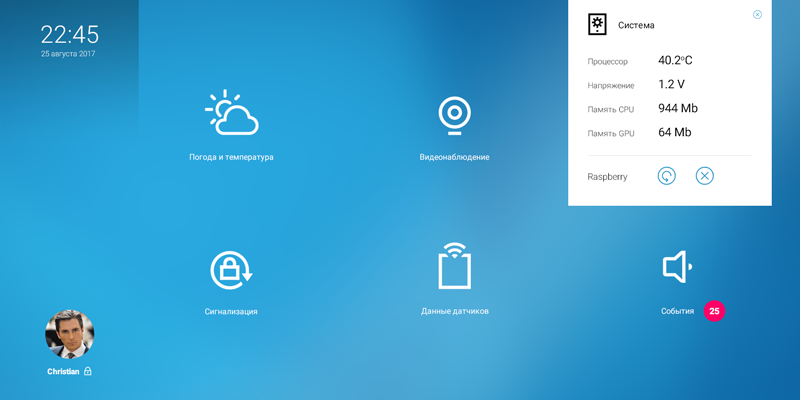This screenshot has width=800, height=400.
Task: Click the Raspberry shutdown X icon
Action: tap(705, 176)
